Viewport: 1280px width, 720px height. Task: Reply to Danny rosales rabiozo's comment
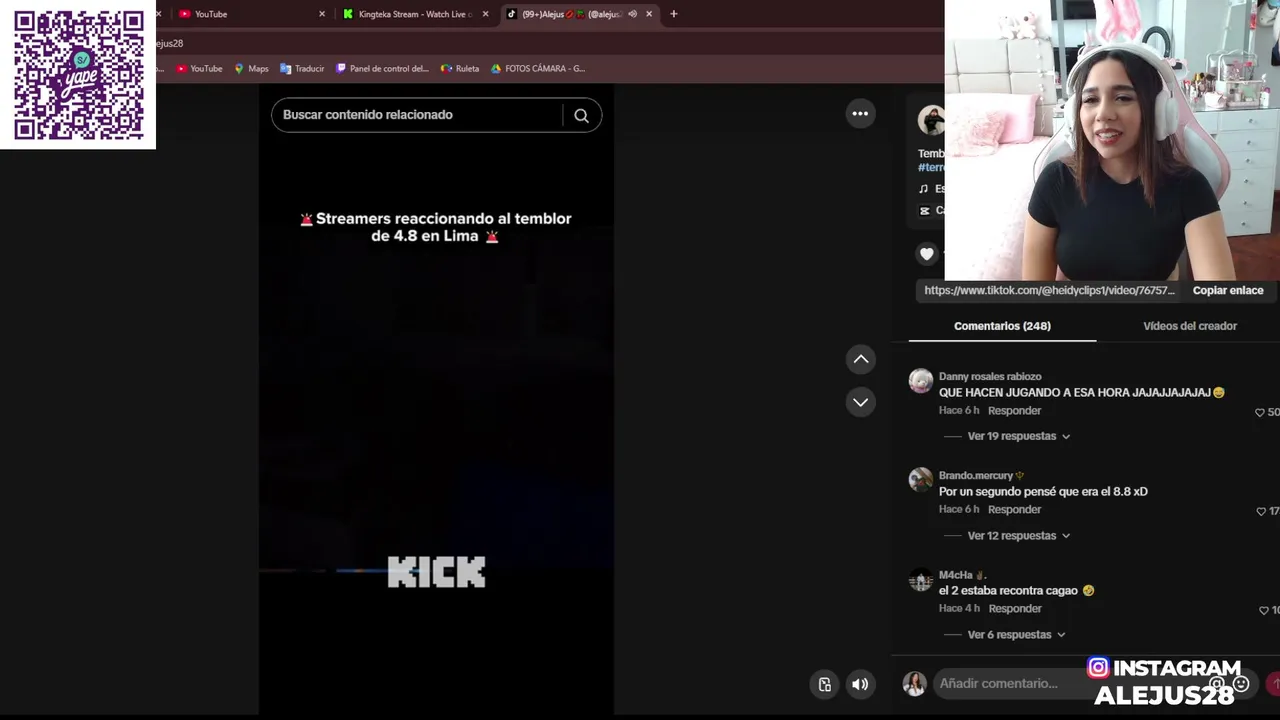coord(1014,411)
